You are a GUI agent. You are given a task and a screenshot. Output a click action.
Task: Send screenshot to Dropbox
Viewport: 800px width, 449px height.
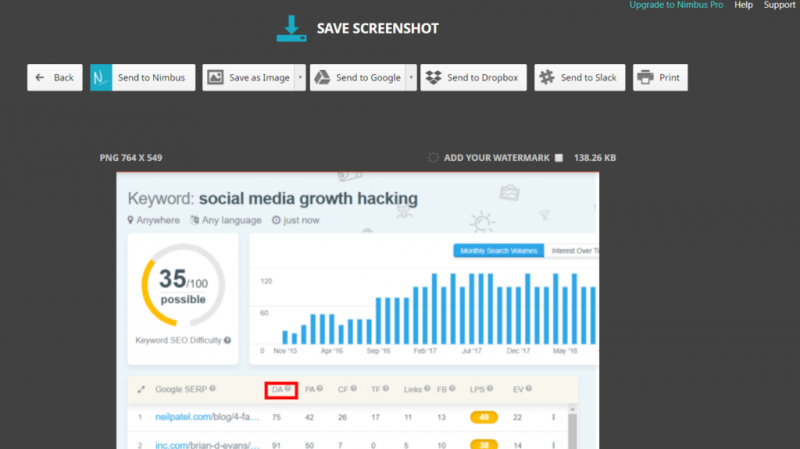coord(473,78)
